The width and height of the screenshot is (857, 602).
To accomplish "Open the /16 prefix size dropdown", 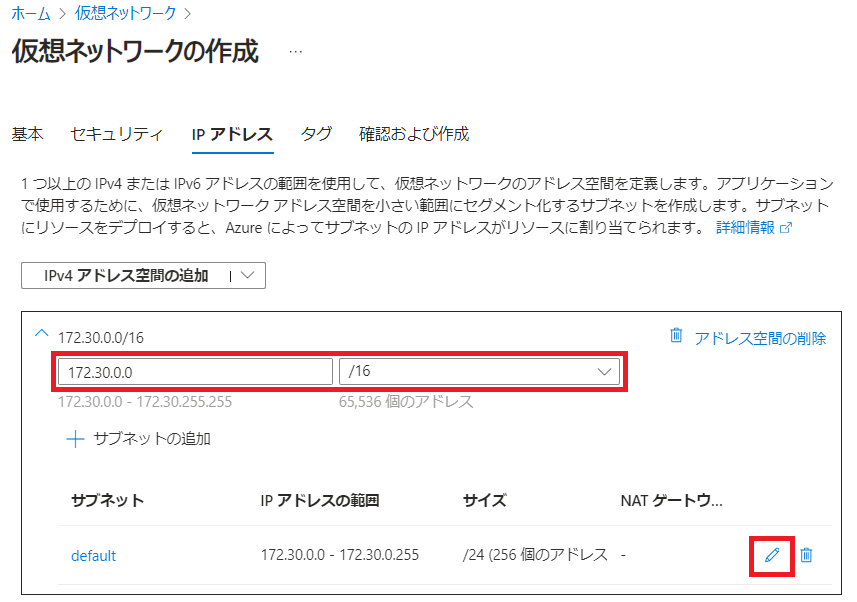I will click(x=479, y=372).
